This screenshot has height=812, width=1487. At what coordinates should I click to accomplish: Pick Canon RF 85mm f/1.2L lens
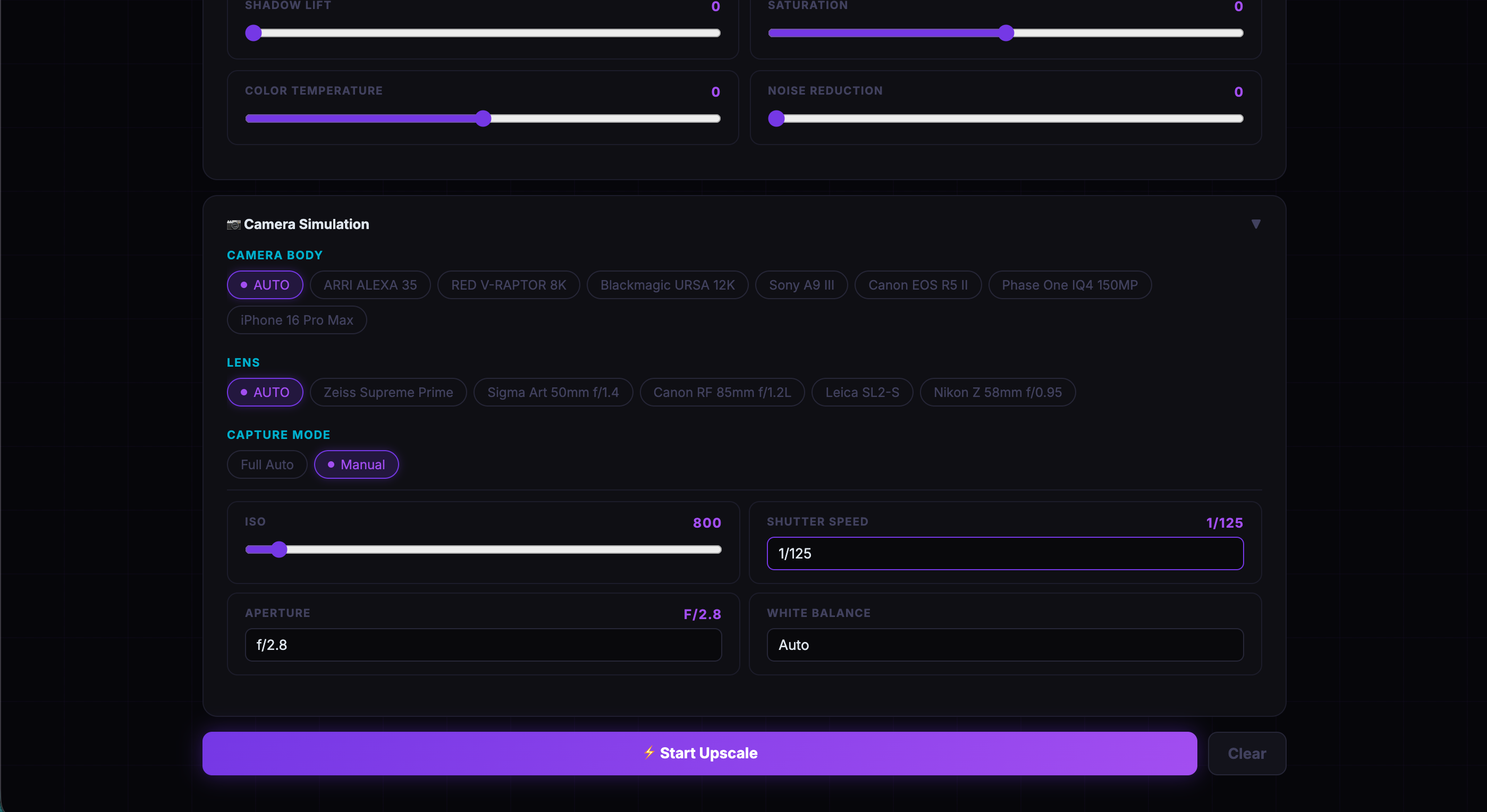coord(722,392)
